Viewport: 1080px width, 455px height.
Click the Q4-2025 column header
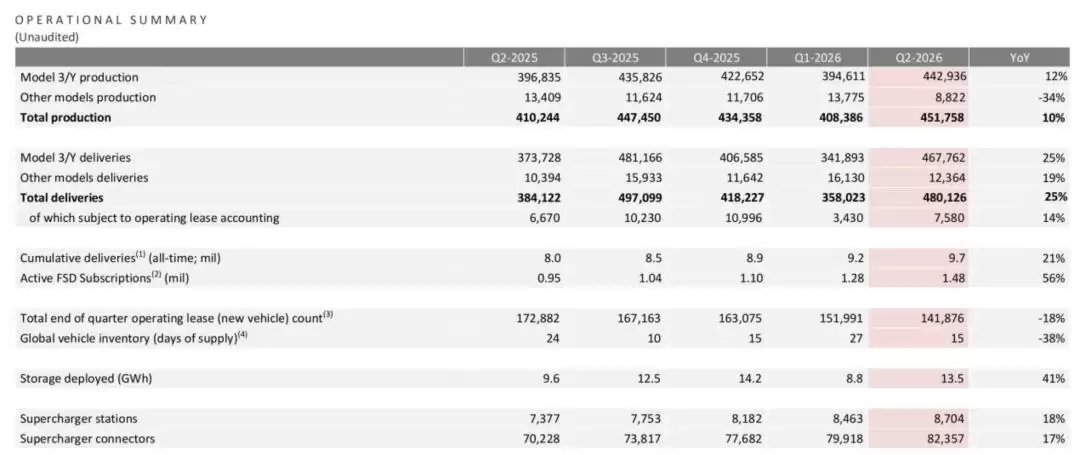(x=716, y=58)
